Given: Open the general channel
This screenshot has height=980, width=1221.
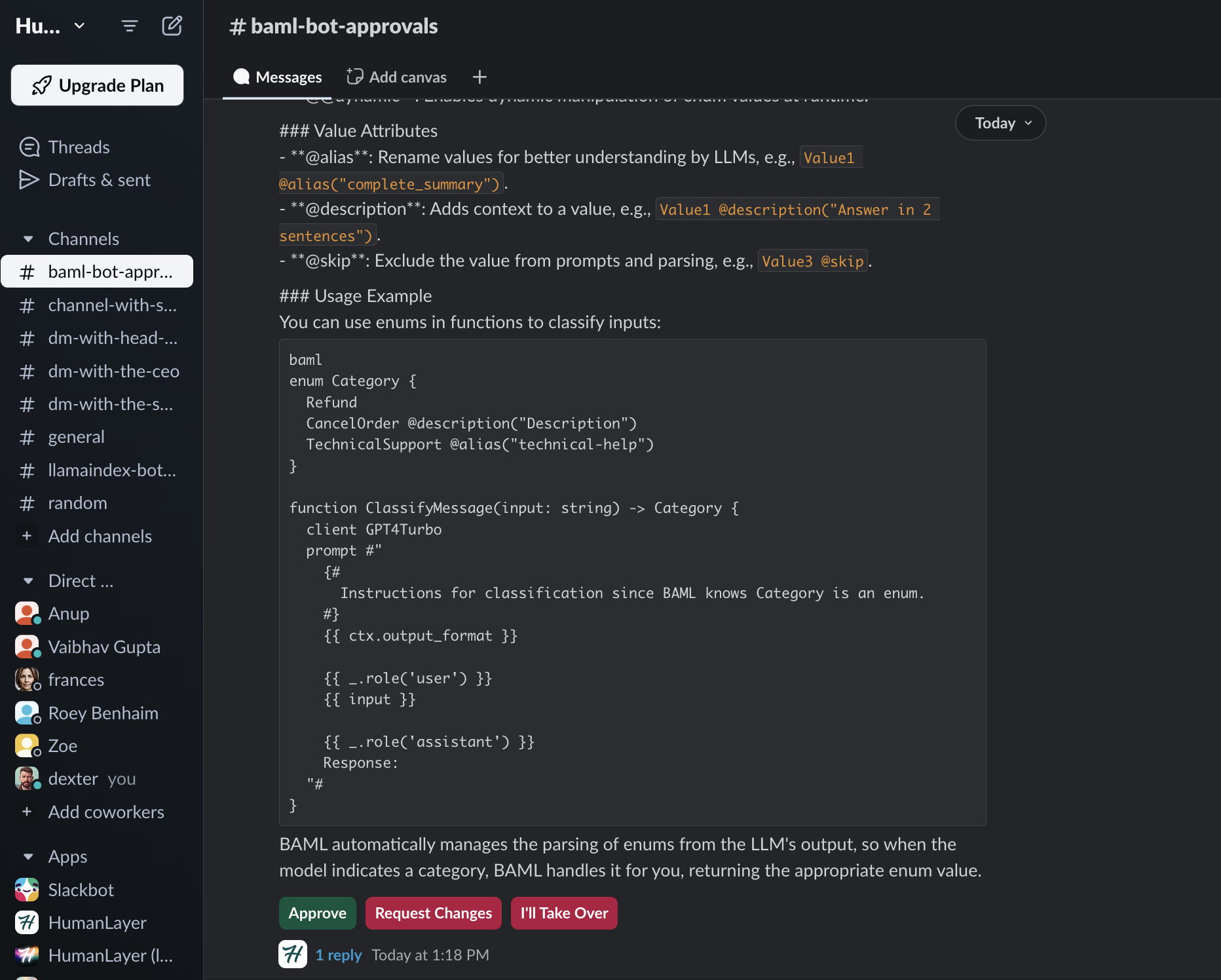Looking at the screenshot, I should 76,437.
